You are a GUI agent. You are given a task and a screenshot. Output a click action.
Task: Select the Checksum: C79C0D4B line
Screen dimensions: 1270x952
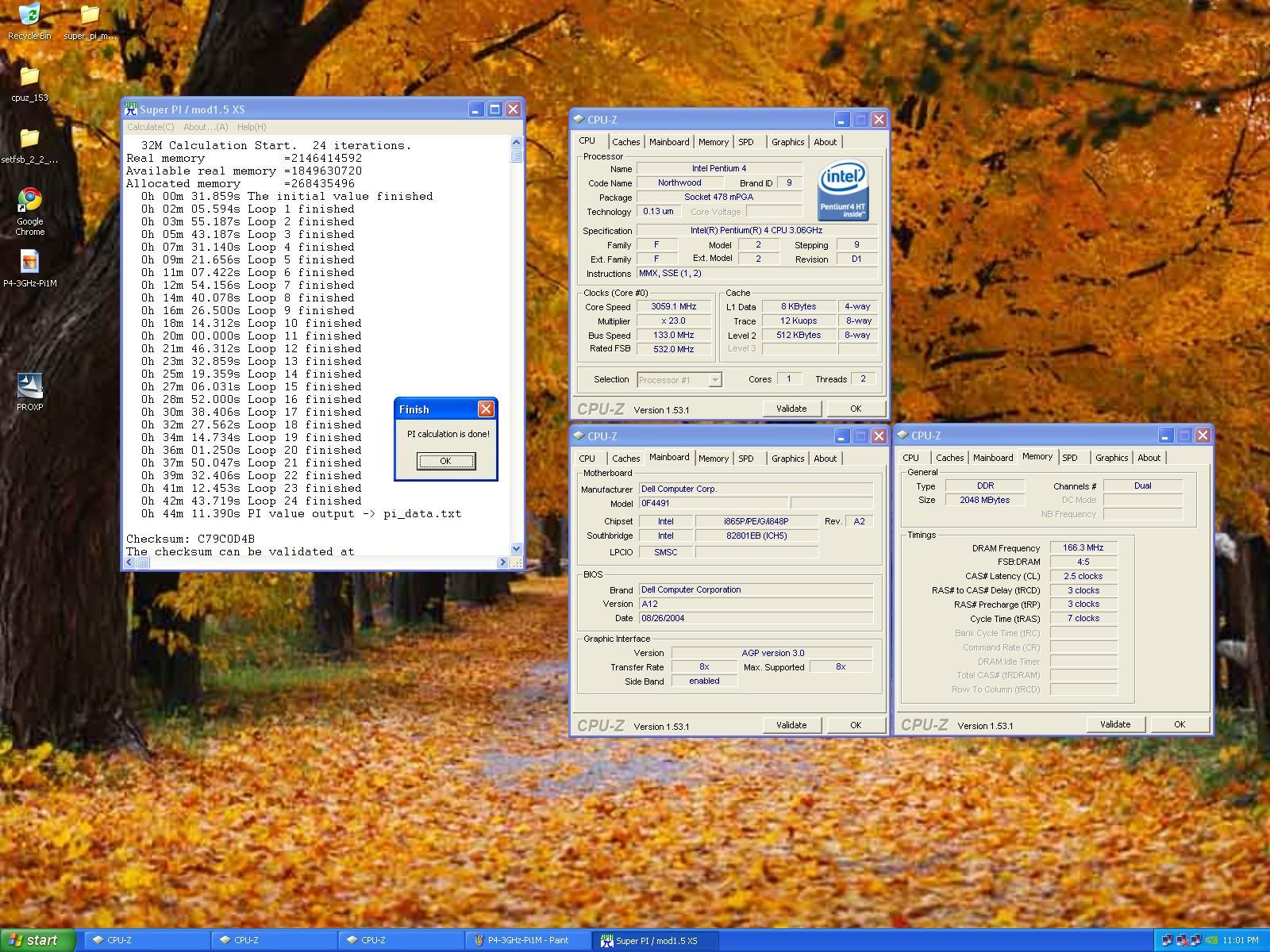190,539
